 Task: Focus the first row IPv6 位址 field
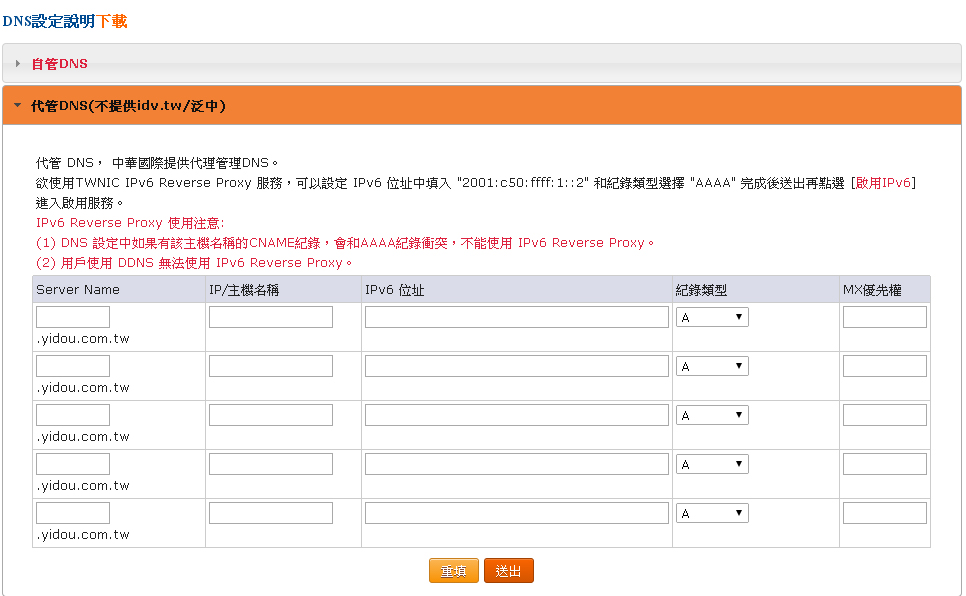(516, 317)
